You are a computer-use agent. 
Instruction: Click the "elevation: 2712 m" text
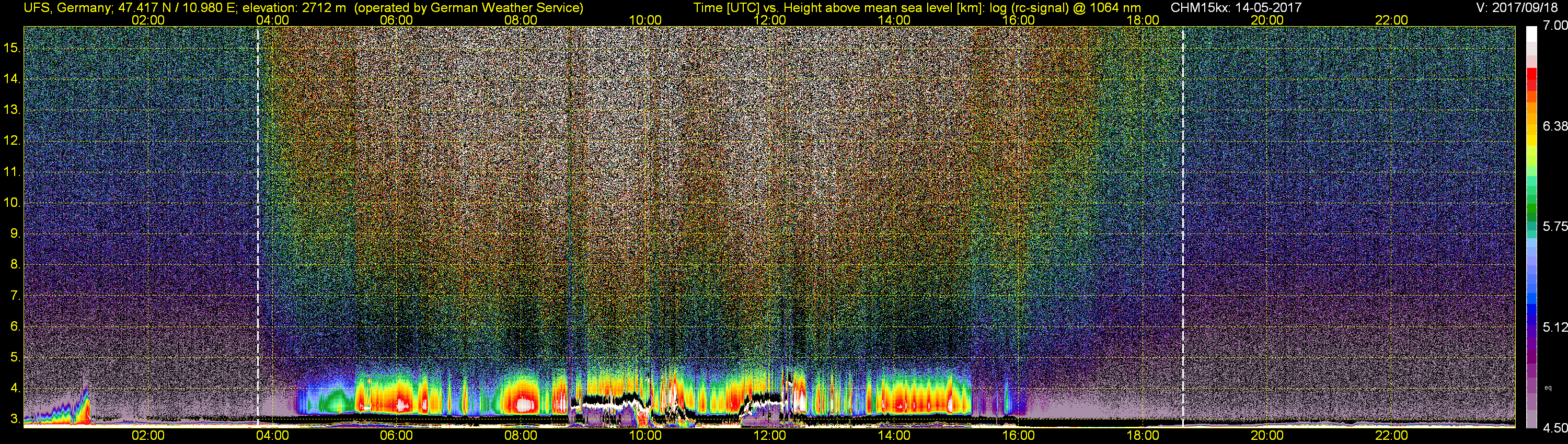(295, 7)
